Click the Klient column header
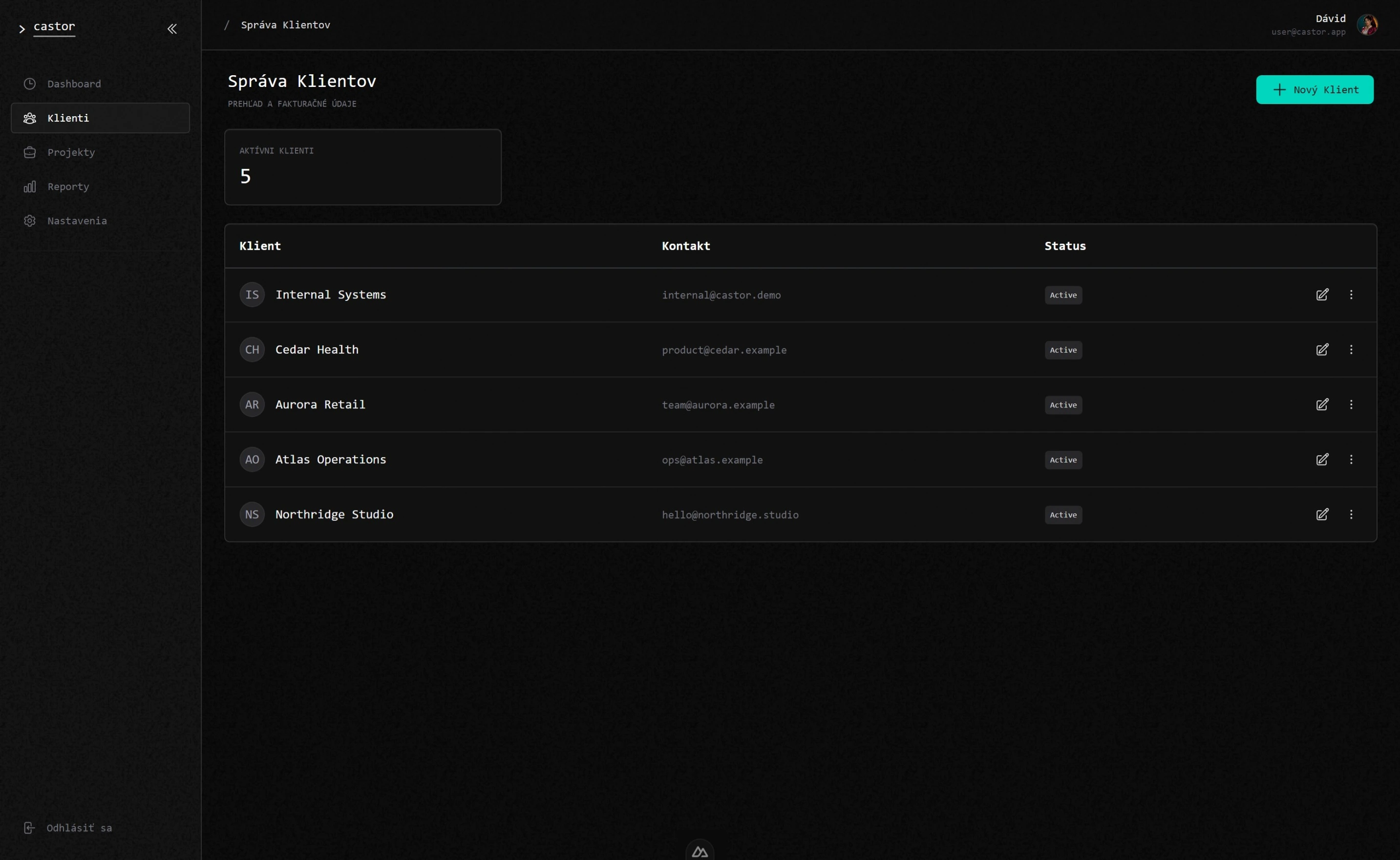Image resolution: width=1400 pixels, height=860 pixels. (260, 246)
